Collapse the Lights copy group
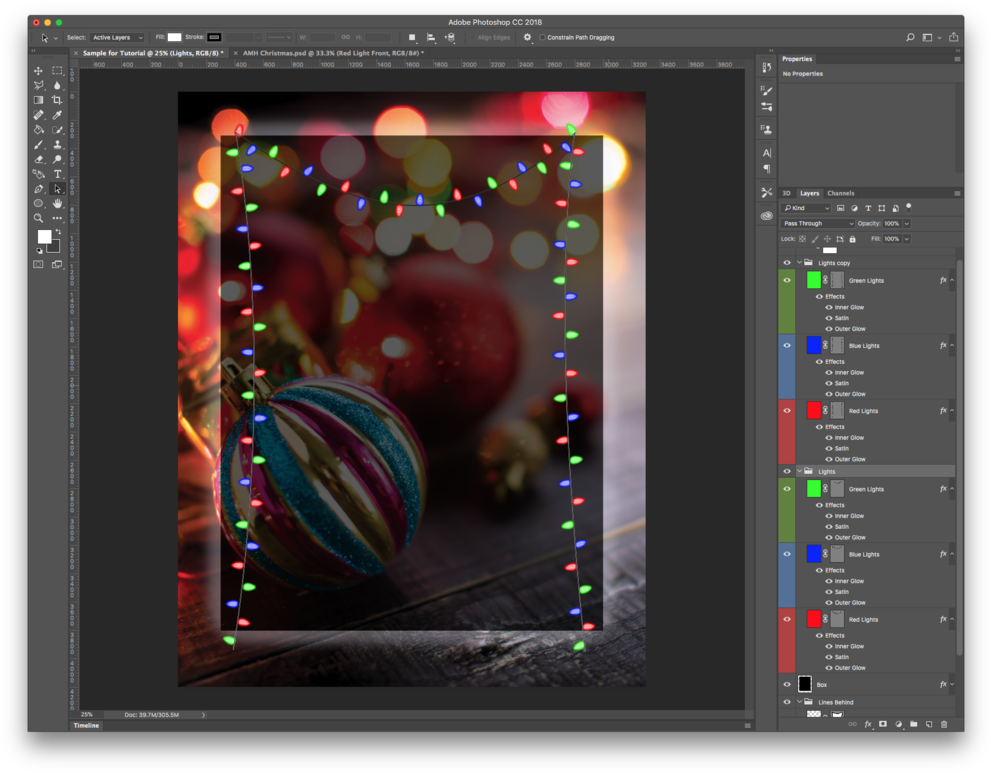This screenshot has height=773, width=991. click(797, 261)
